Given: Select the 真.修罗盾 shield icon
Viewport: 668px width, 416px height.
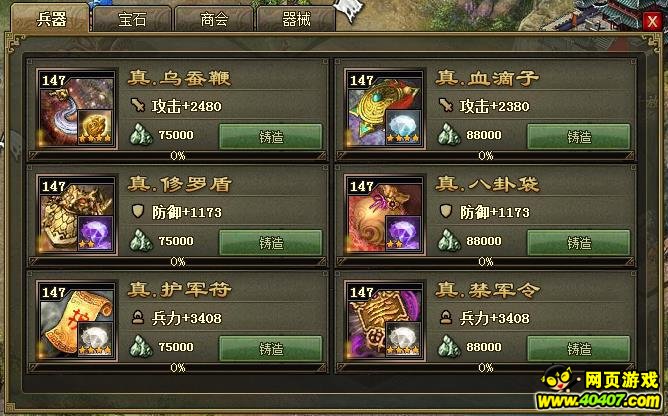Looking at the screenshot, I should (x=77, y=215).
